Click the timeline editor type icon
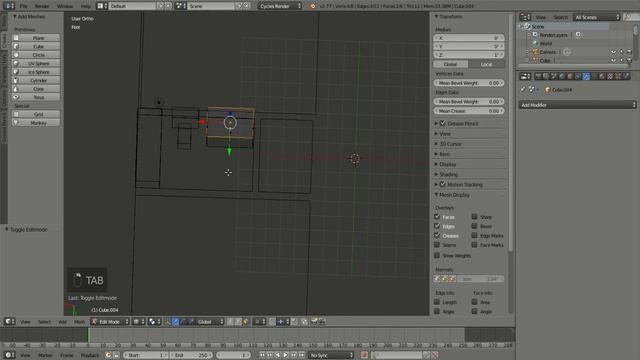640x360 pixels. (x=10, y=355)
